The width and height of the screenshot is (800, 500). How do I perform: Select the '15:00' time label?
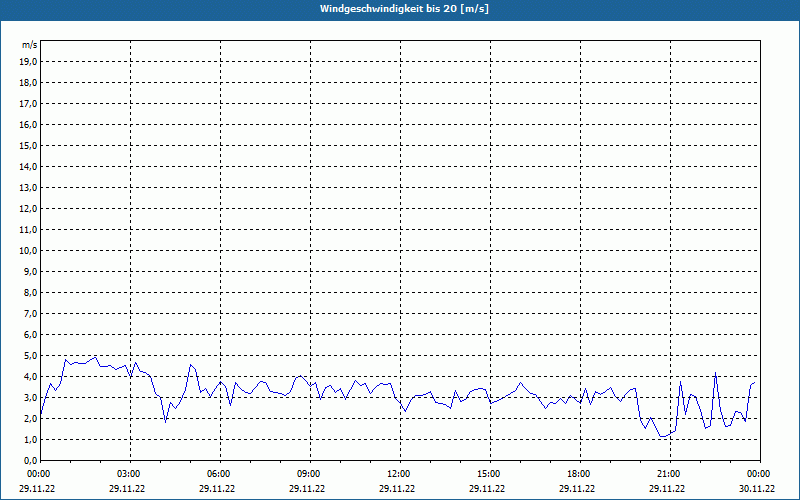pyautogui.click(x=490, y=474)
